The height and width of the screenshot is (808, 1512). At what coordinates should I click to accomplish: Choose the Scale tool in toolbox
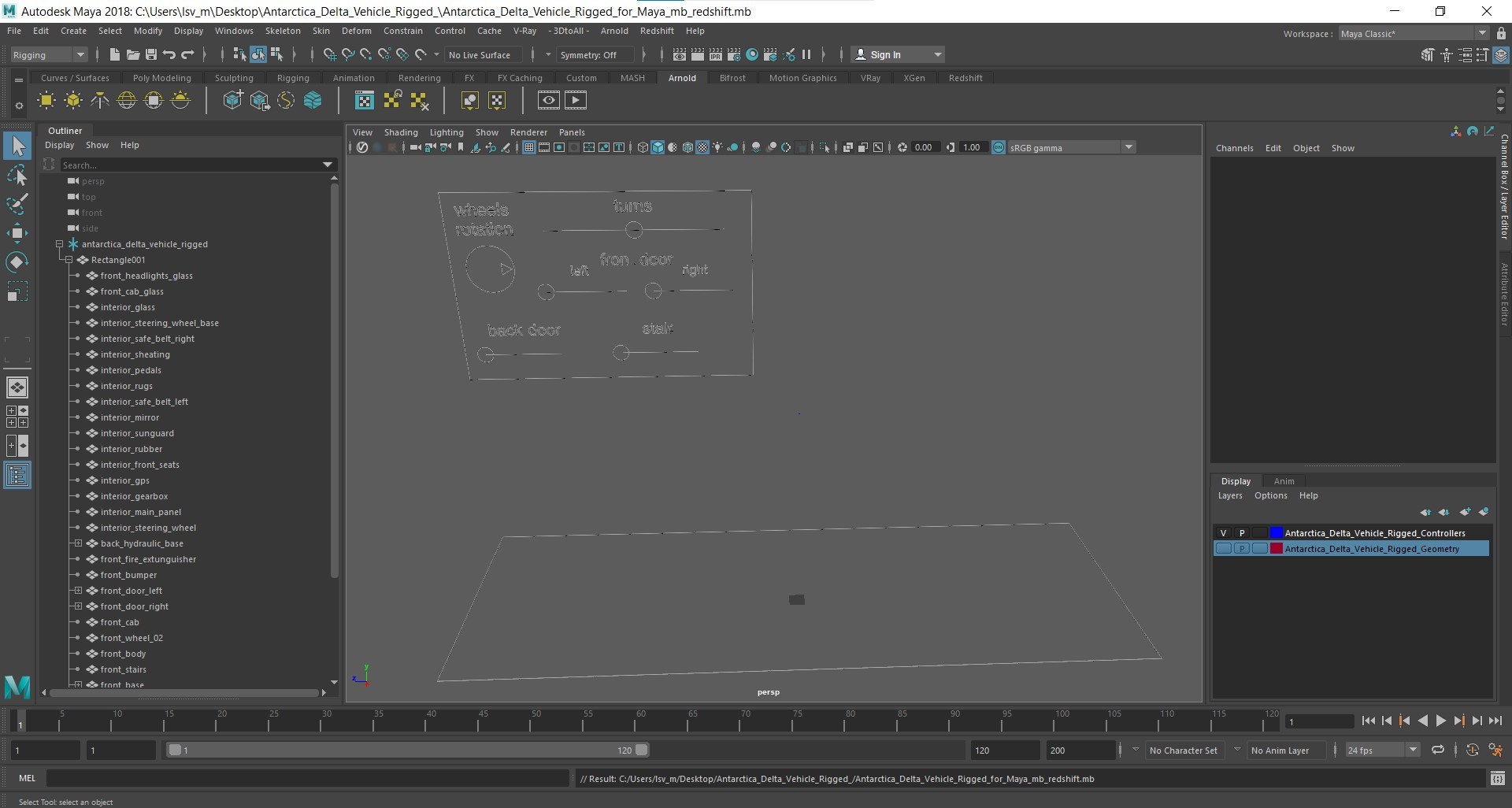pos(17,291)
